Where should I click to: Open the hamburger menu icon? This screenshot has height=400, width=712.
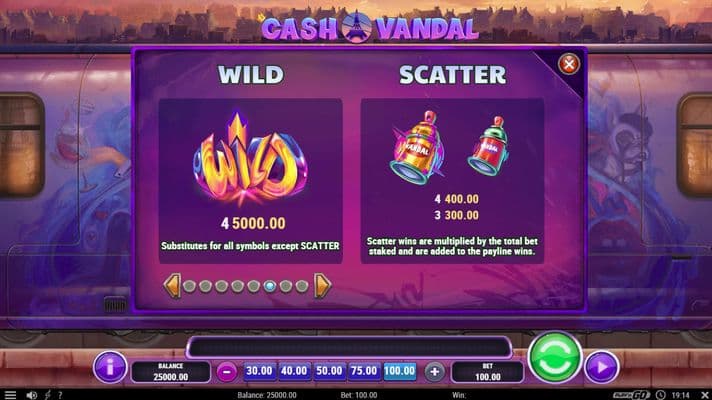tap(10, 395)
